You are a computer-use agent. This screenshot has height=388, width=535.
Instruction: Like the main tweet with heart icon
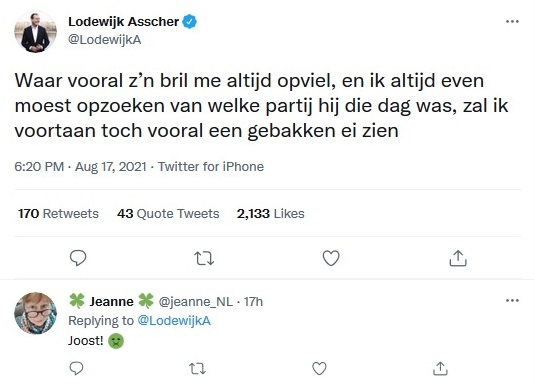pos(331,258)
